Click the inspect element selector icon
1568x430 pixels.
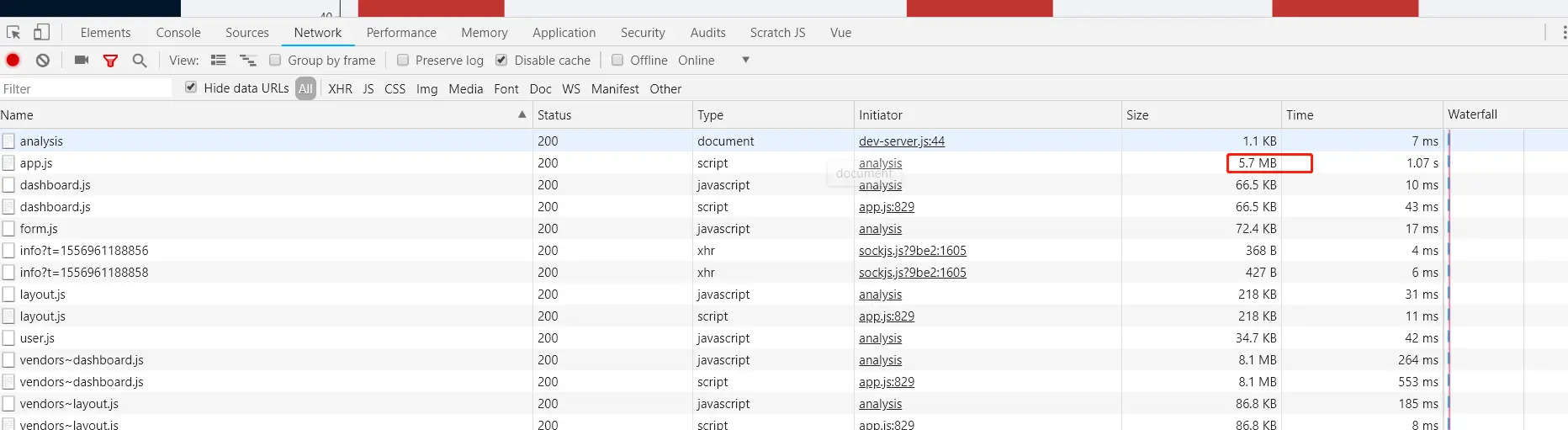tap(13, 33)
